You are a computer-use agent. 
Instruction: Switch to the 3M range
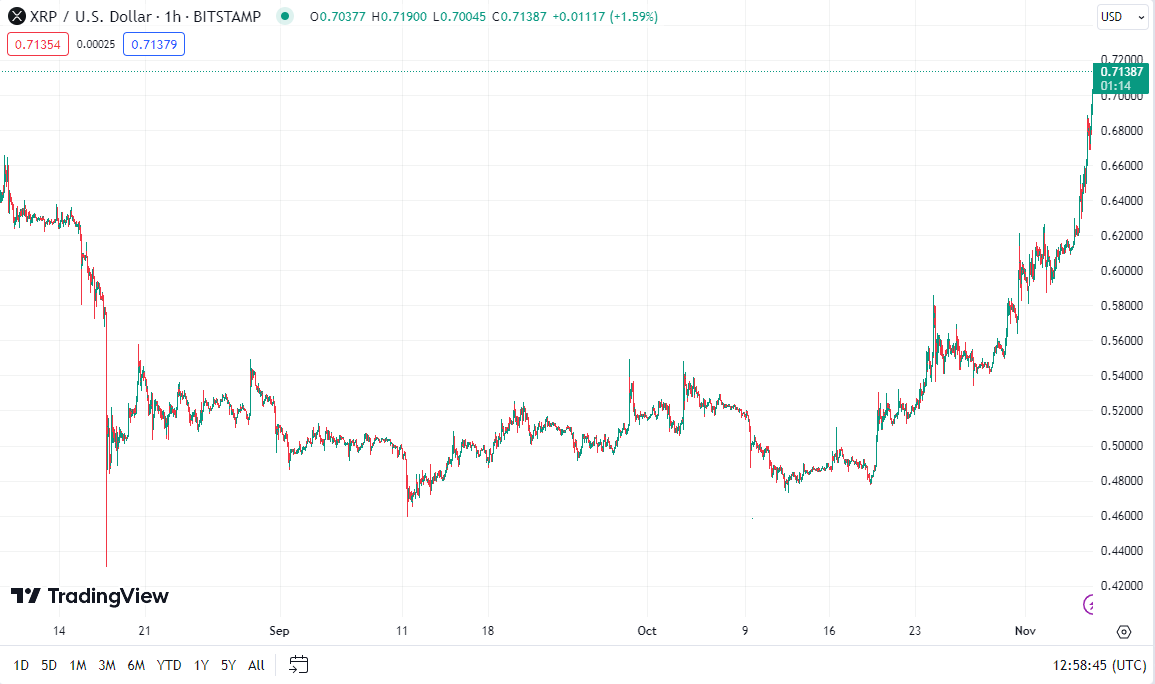click(x=107, y=665)
